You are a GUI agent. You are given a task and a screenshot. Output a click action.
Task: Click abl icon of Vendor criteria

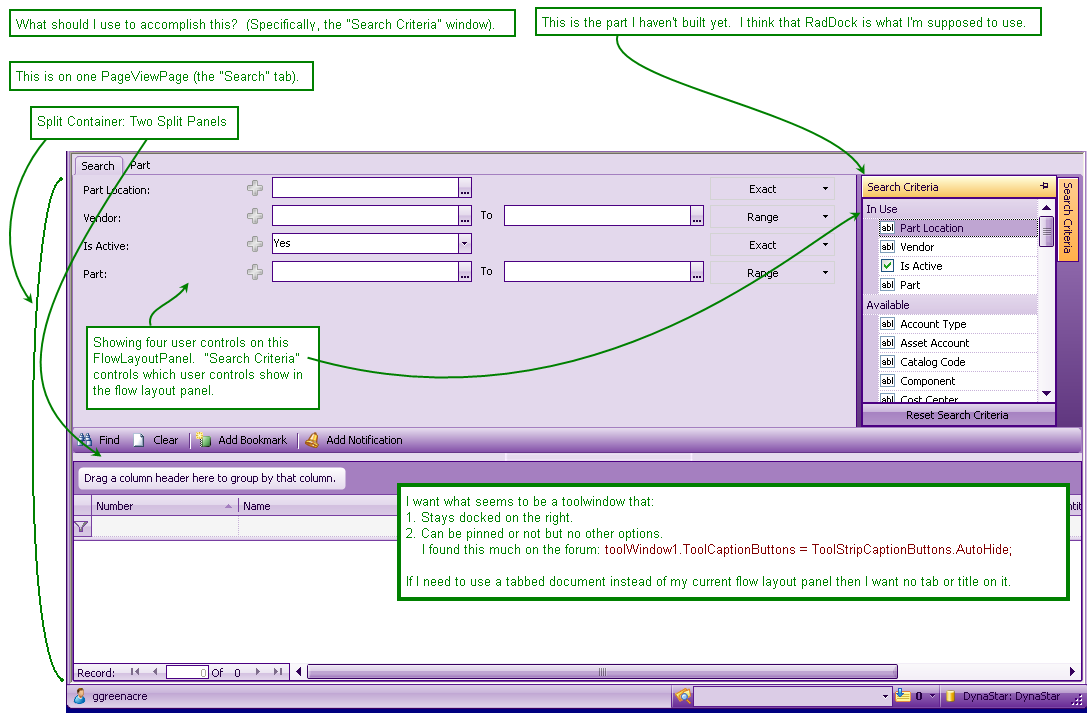click(887, 246)
